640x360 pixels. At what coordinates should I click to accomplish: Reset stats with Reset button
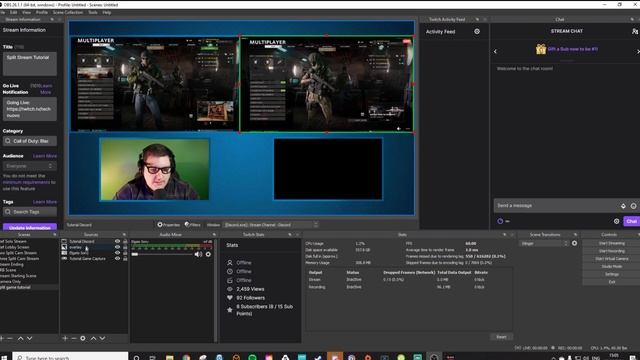(x=501, y=337)
